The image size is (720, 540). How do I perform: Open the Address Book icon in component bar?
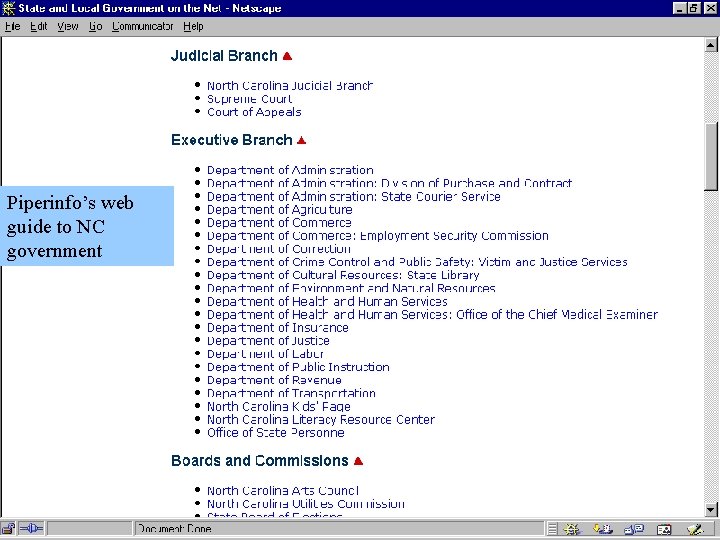[664, 529]
